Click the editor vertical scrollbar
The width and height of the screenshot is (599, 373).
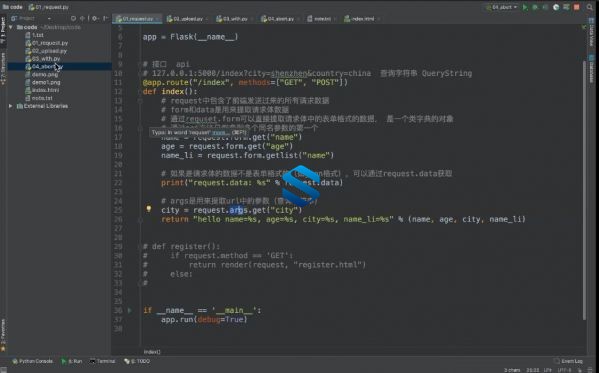pos(584,190)
